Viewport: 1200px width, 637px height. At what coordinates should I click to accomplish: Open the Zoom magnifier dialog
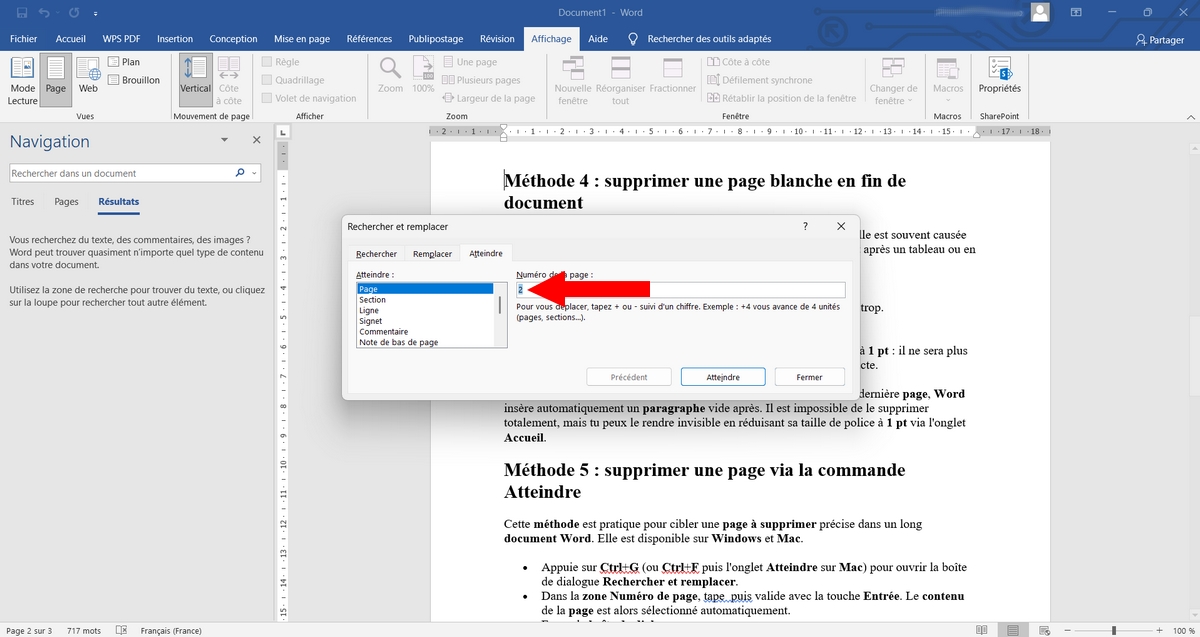coord(391,76)
